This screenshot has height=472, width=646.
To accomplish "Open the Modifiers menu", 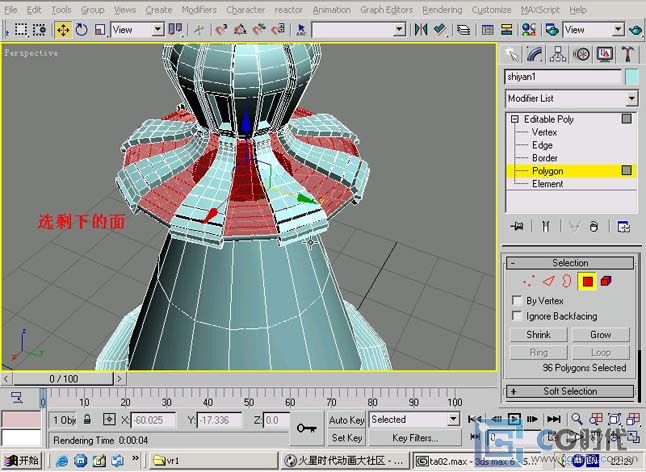I will [199, 9].
